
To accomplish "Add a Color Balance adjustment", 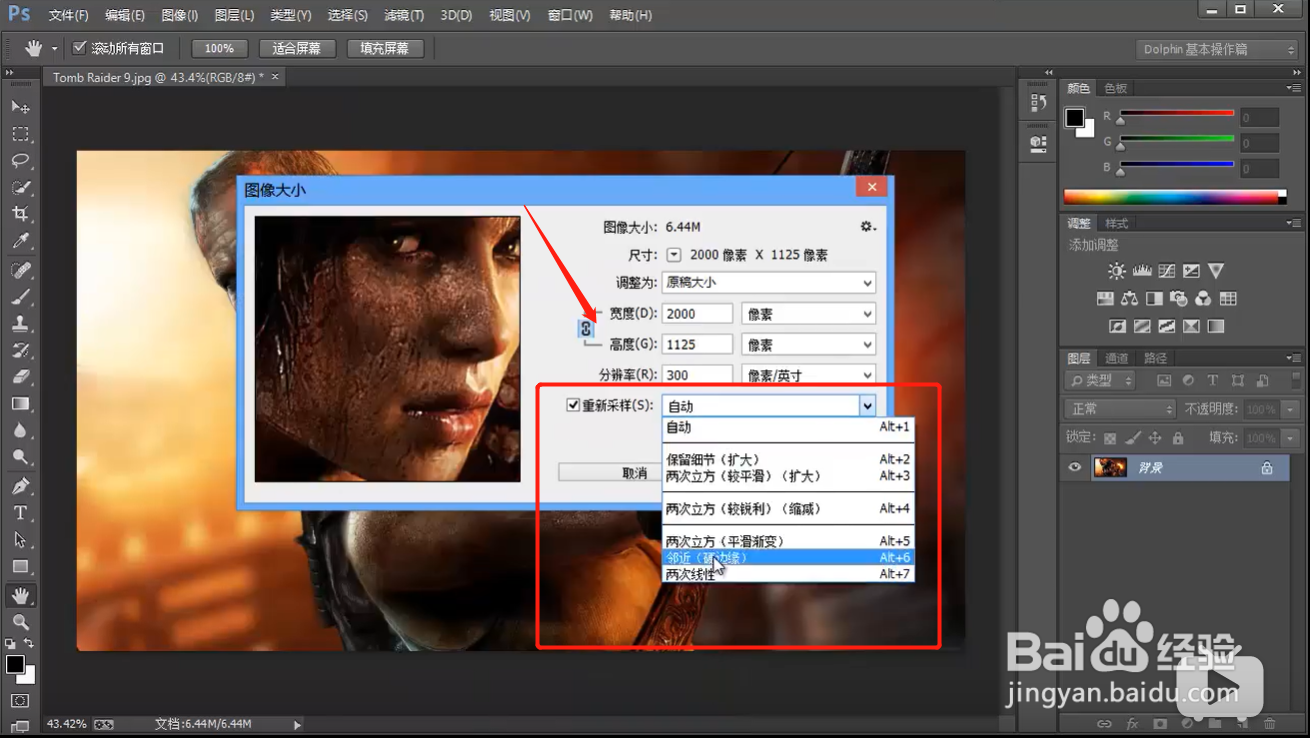I will (1130, 298).
